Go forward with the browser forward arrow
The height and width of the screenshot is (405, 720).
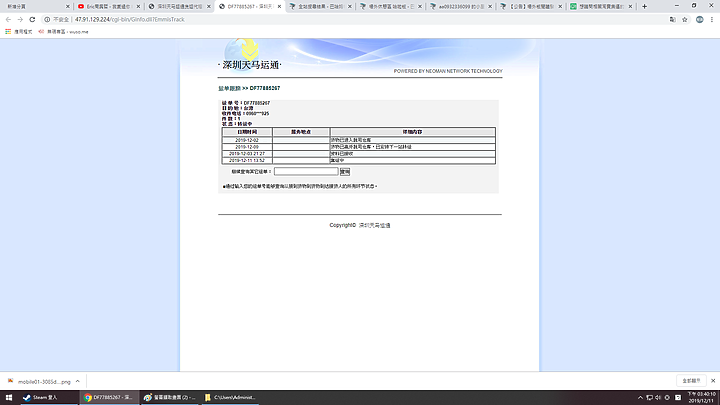20,19
